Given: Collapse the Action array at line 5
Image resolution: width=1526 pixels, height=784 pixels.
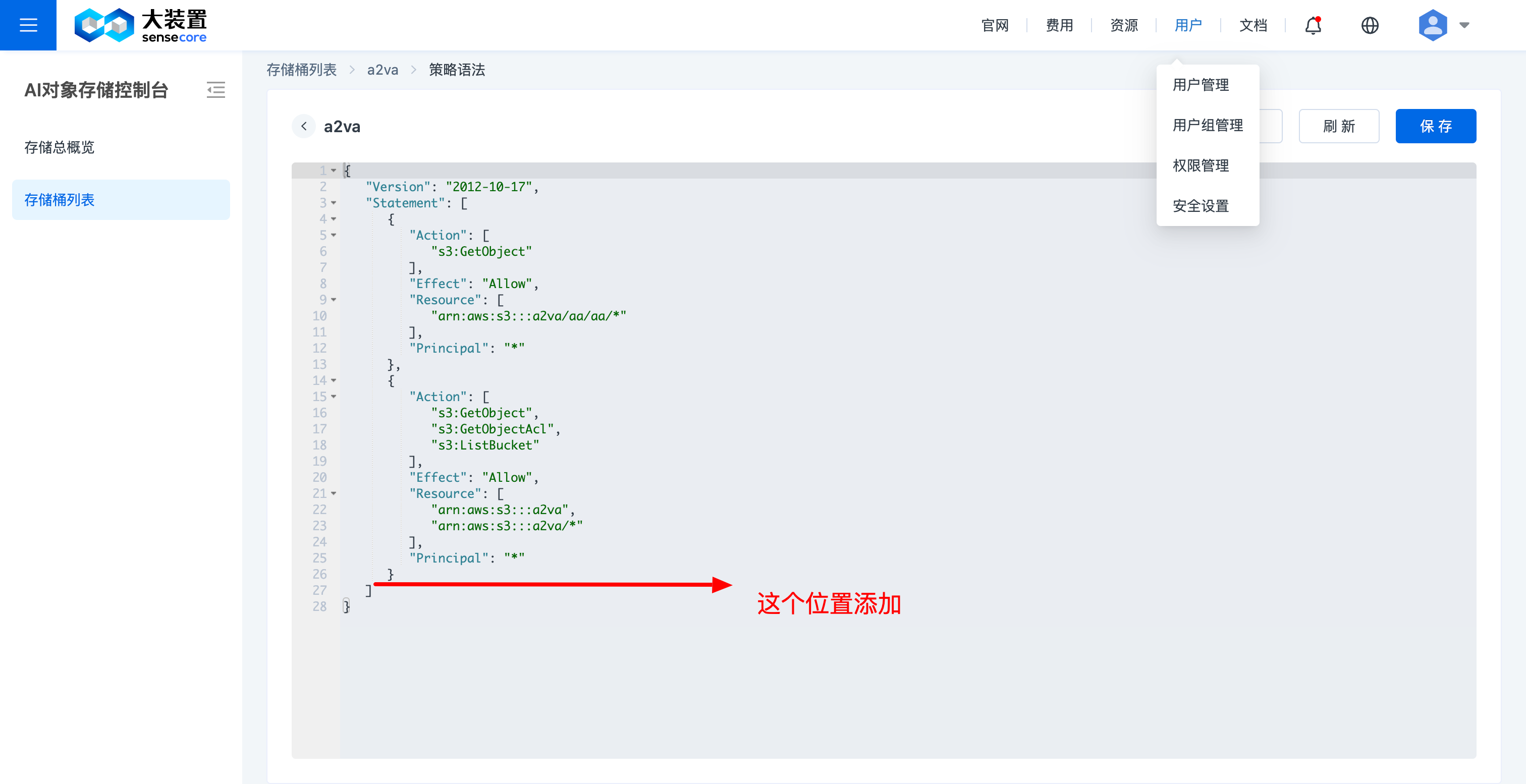Looking at the screenshot, I should (334, 235).
